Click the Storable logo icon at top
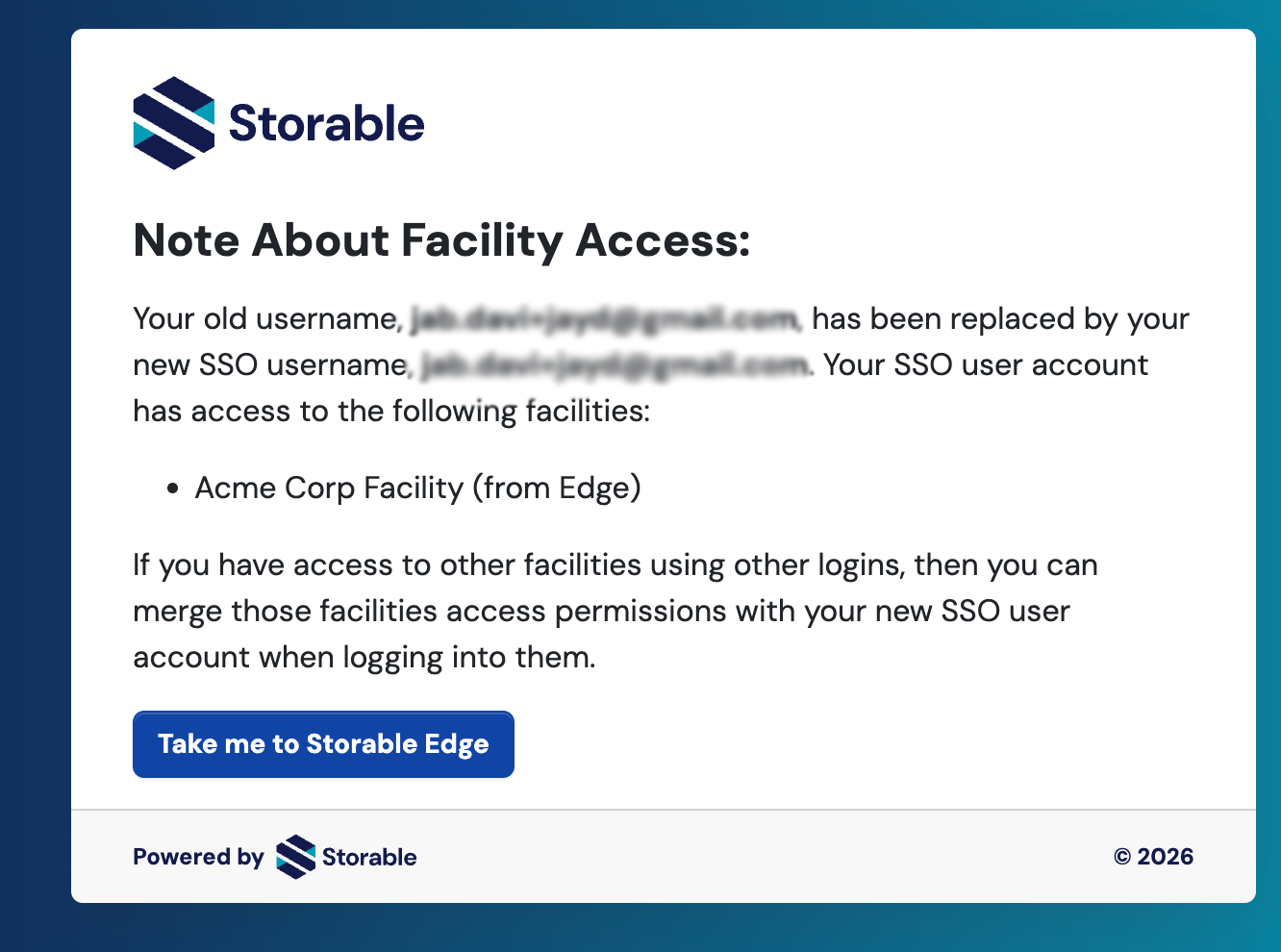The width and height of the screenshot is (1281, 952). coord(173,122)
